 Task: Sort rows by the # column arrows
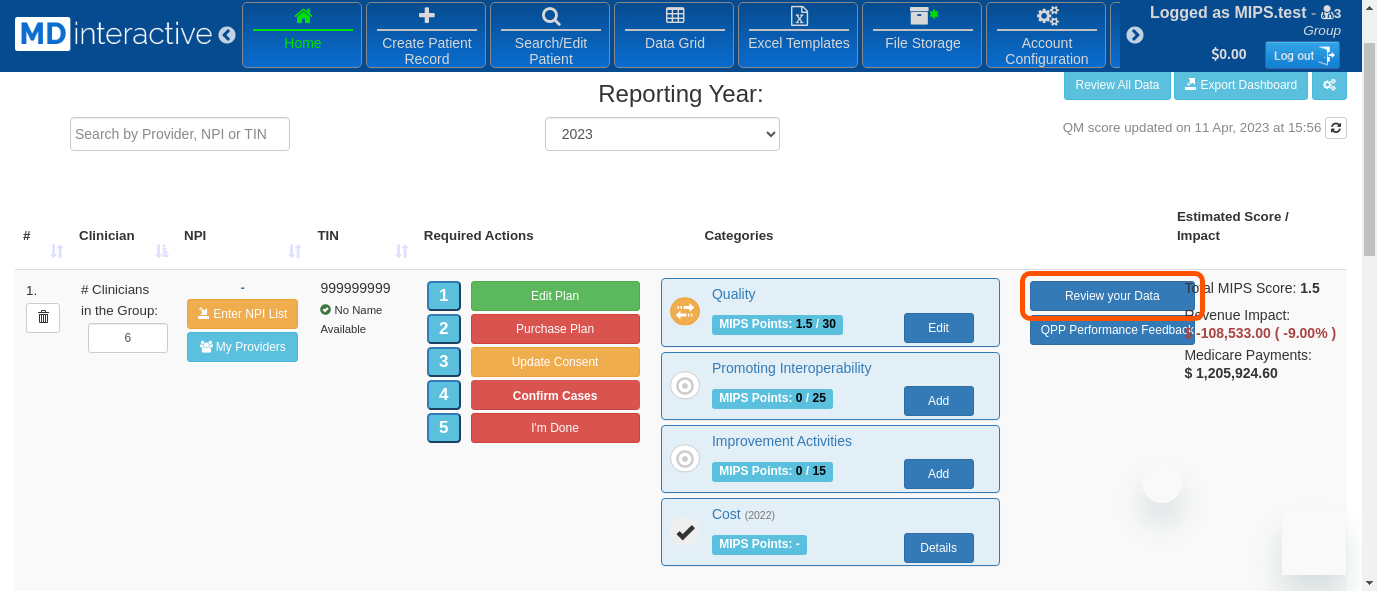click(x=57, y=251)
